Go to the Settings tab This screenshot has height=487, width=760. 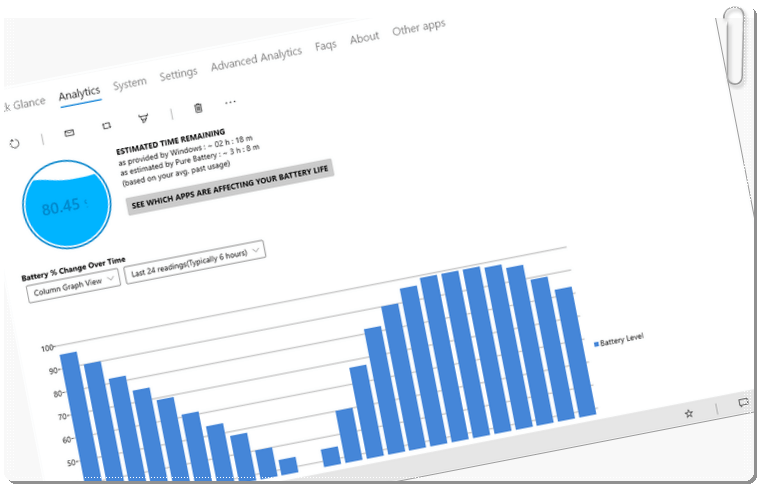(x=178, y=74)
